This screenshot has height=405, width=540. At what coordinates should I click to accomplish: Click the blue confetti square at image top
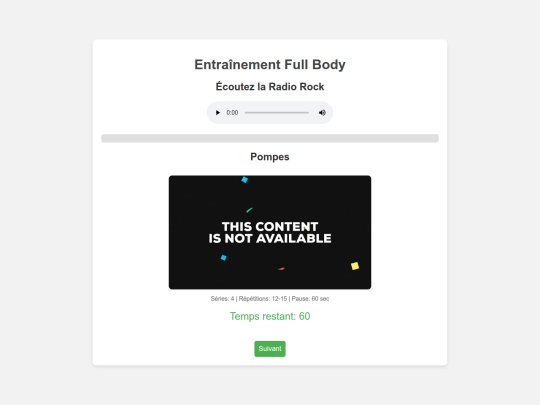tap(245, 179)
